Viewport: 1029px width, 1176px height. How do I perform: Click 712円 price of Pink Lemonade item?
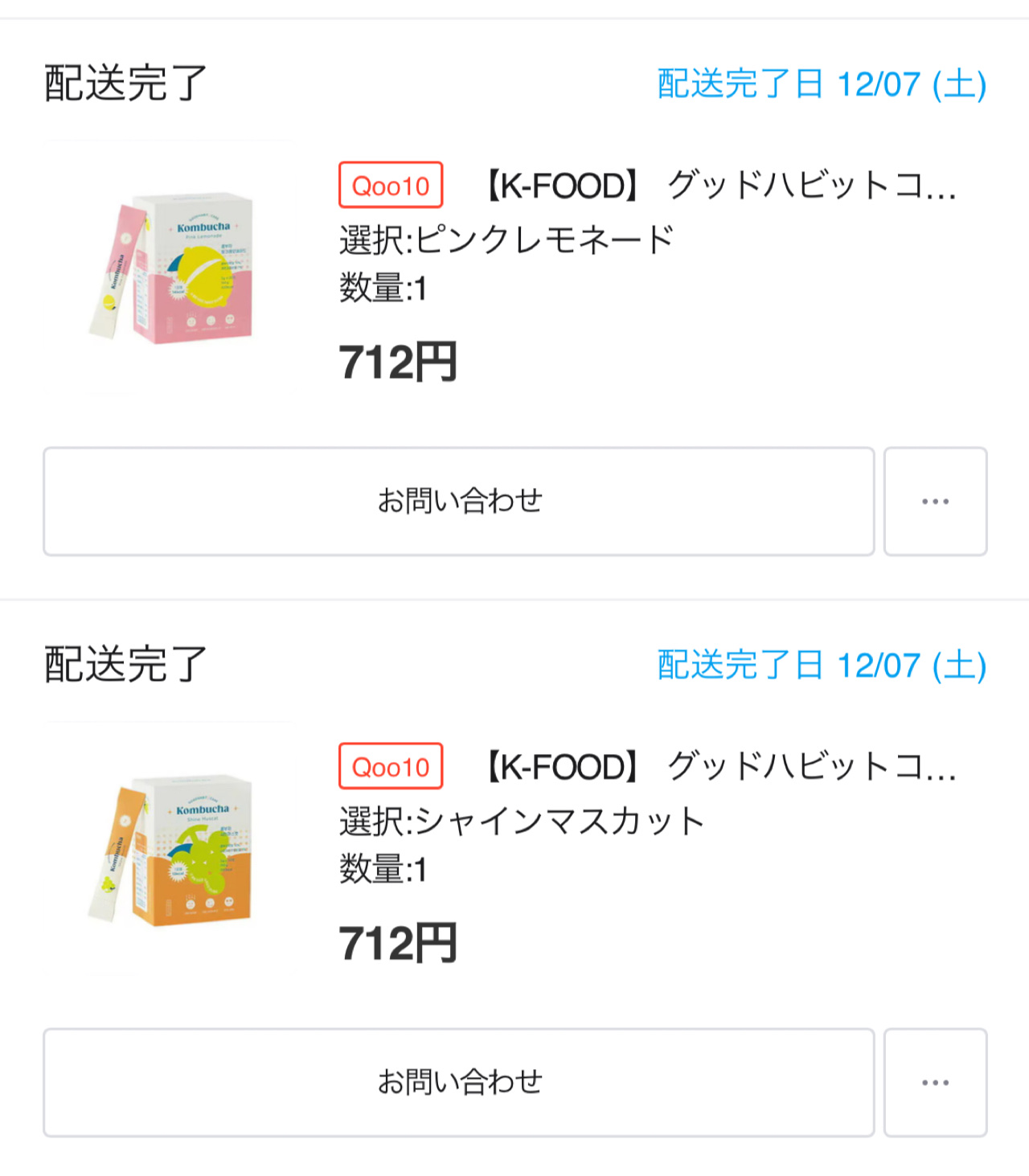click(x=398, y=362)
